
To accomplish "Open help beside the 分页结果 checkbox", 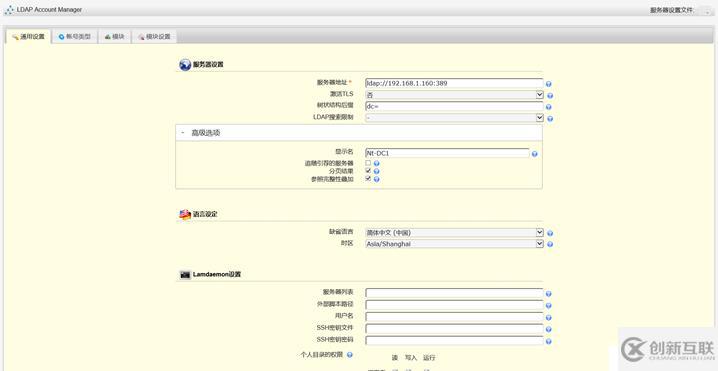I will point(376,171).
